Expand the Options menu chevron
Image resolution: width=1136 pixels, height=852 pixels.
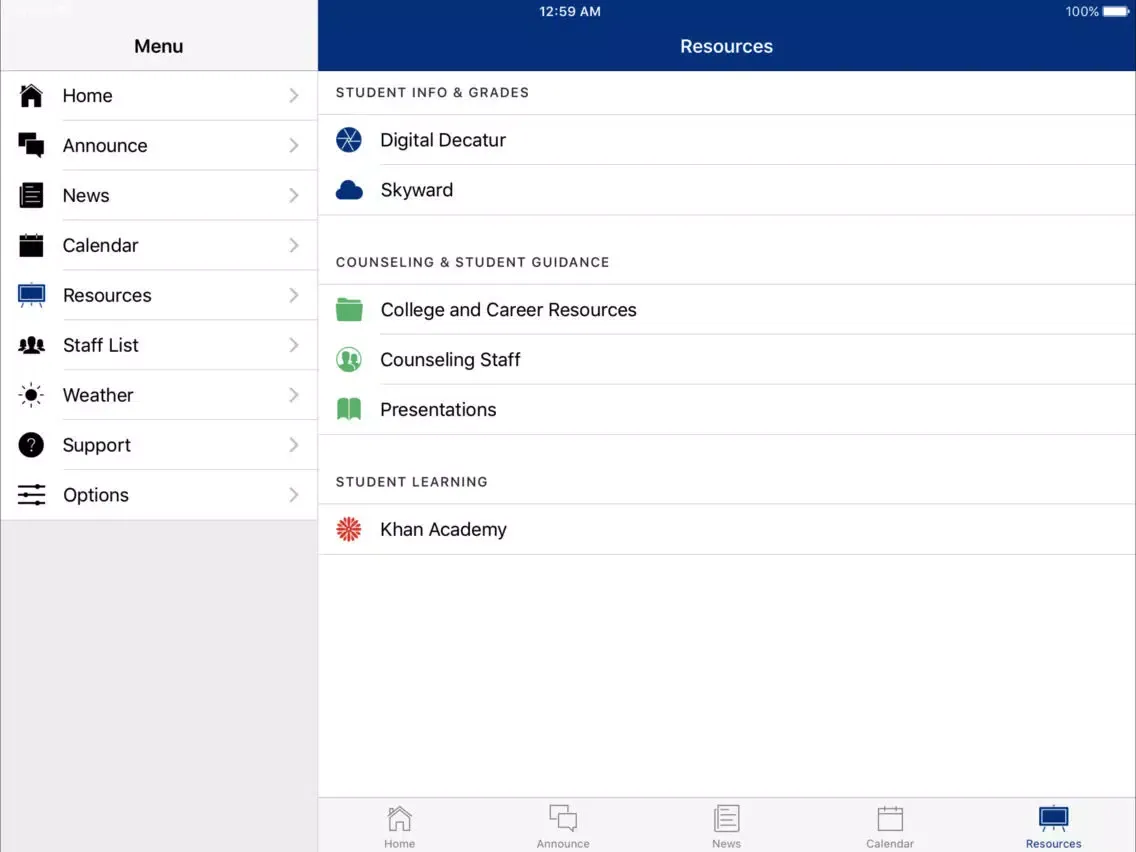click(293, 495)
